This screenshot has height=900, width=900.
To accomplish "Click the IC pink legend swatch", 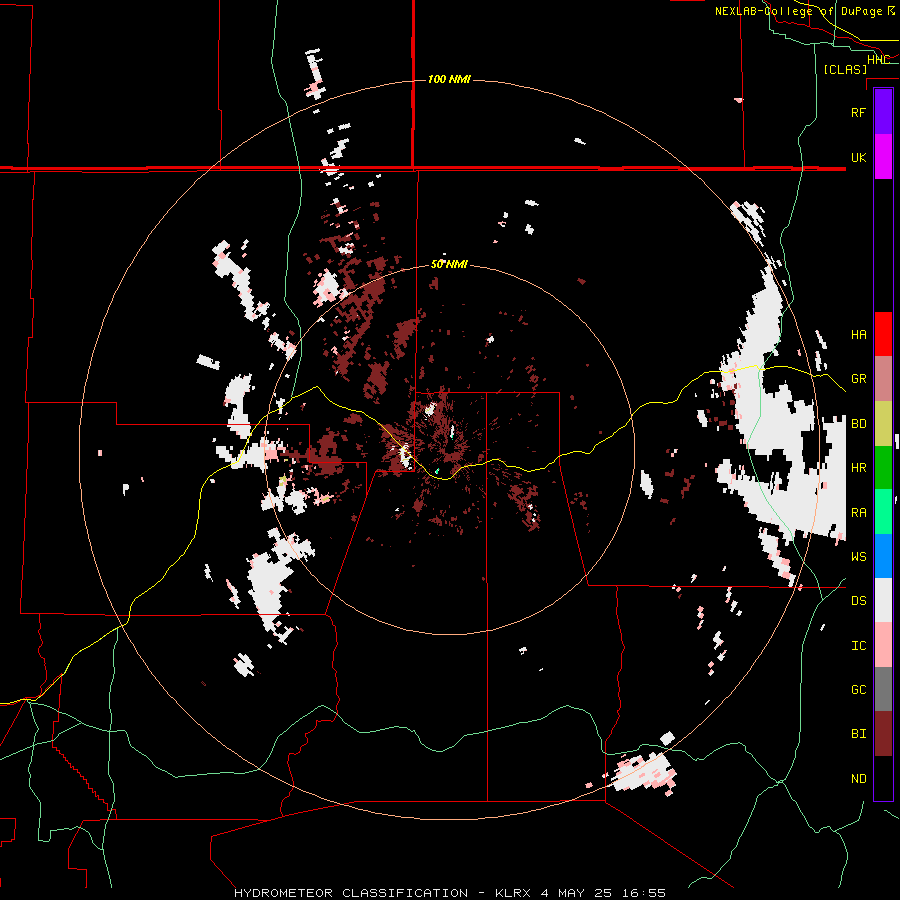I will click(883, 645).
